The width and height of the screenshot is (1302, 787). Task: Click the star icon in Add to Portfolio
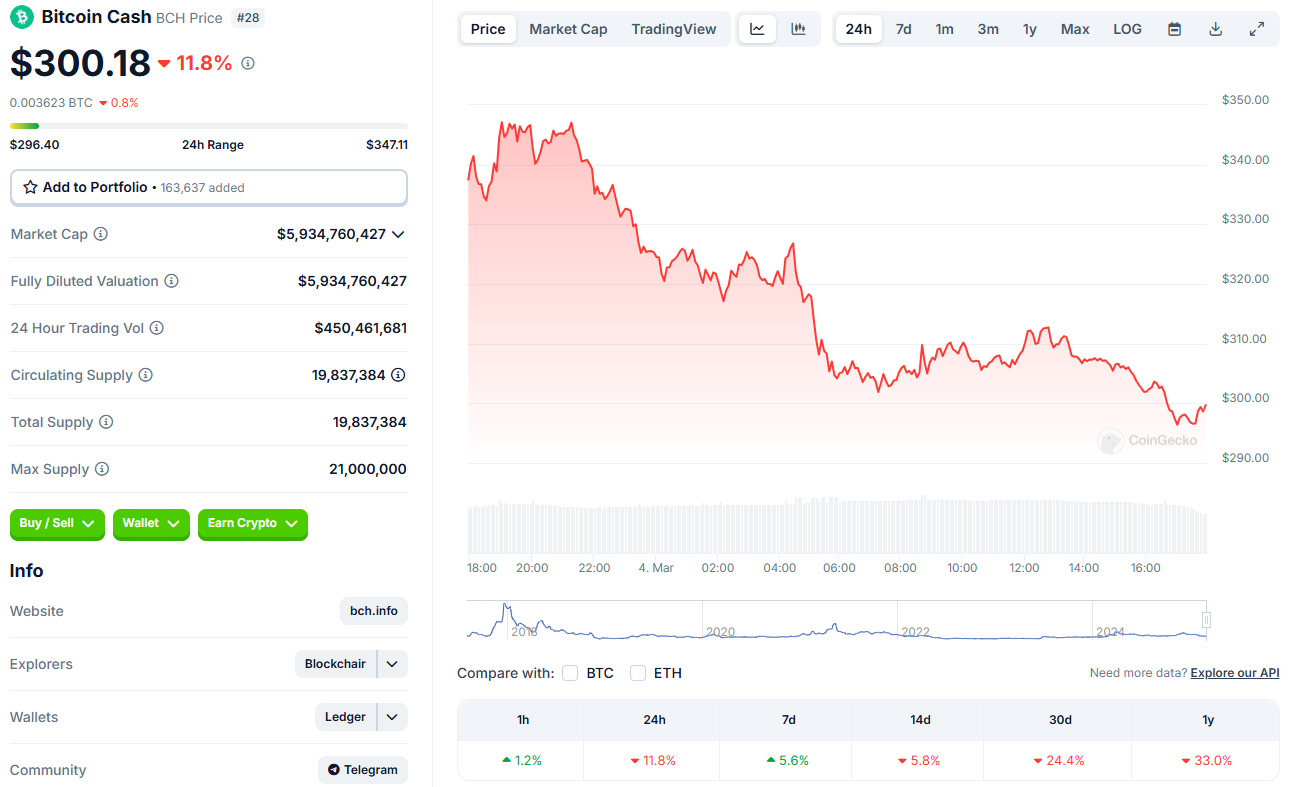pos(30,187)
